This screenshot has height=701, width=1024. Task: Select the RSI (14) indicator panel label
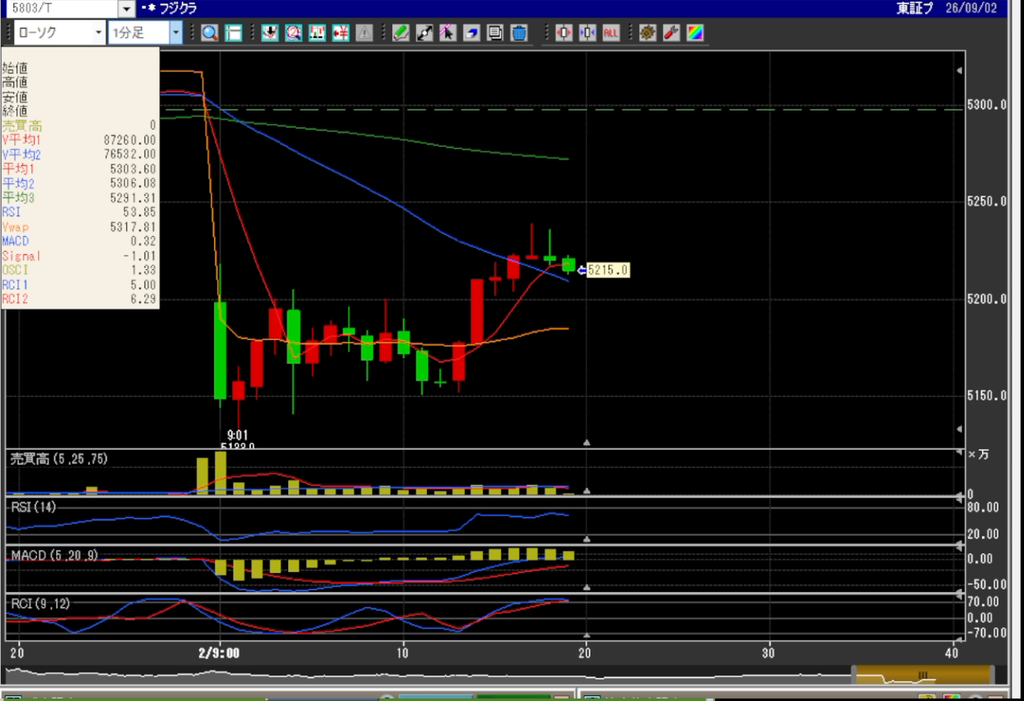tap(33, 507)
